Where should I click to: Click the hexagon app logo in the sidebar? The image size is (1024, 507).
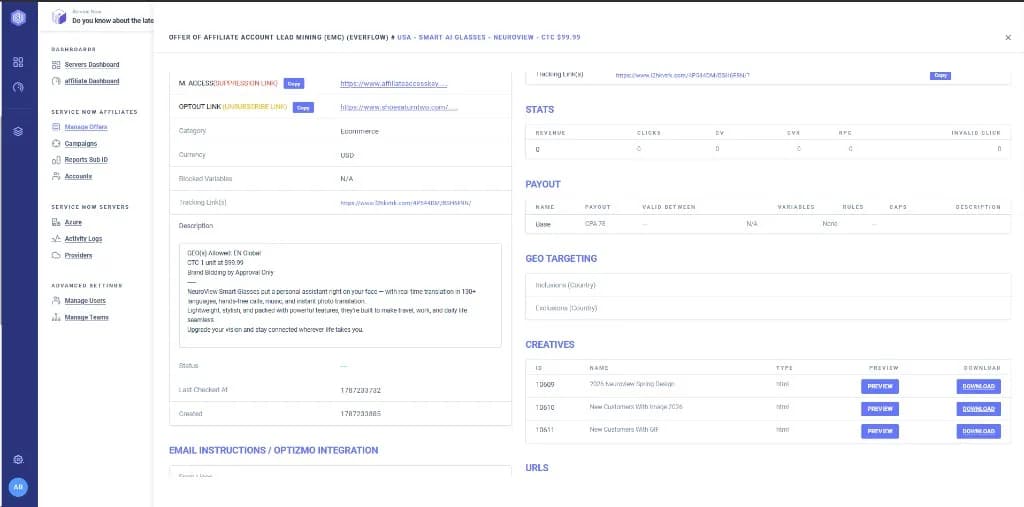coord(18,18)
